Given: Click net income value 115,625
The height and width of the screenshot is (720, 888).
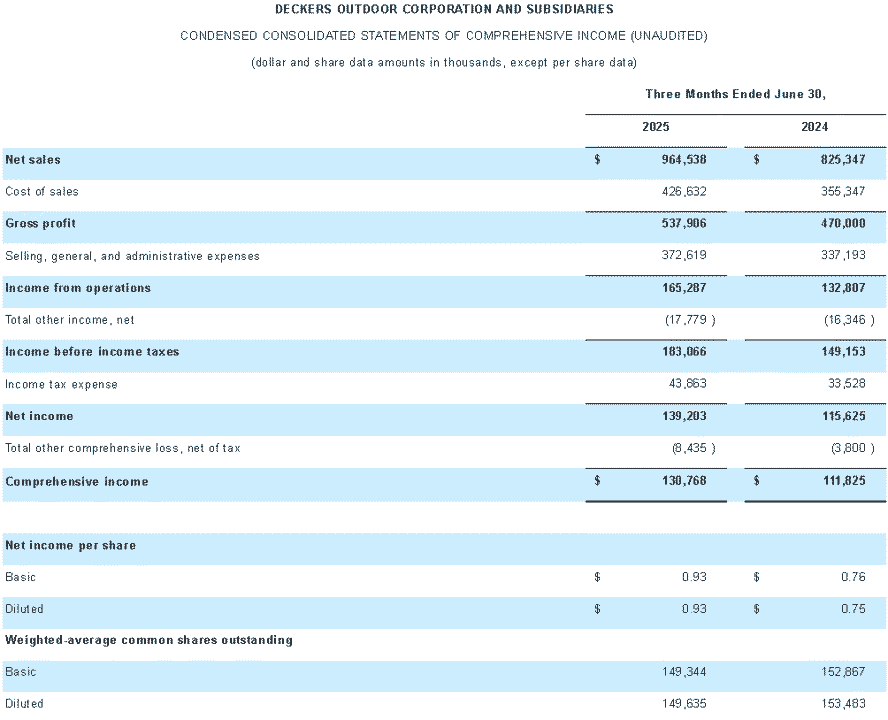Looking at the screenshot, I should coord(843,416).
